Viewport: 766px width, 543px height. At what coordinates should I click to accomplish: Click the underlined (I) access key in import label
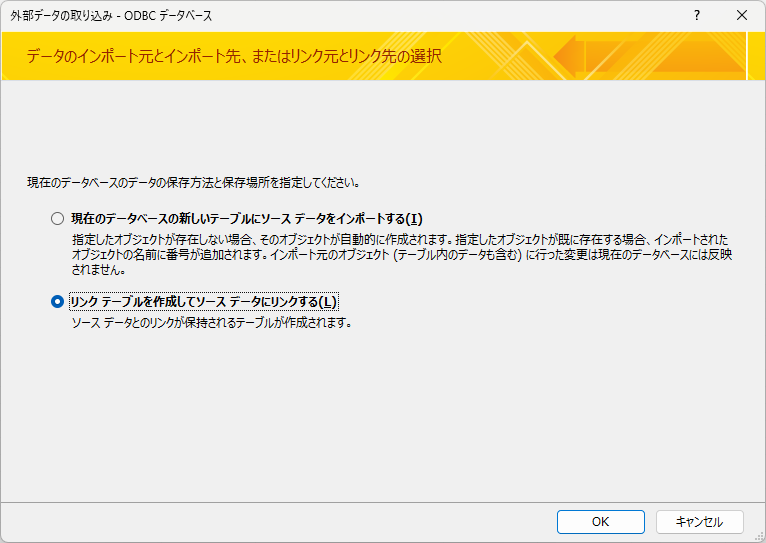click(x=415, y=219)
